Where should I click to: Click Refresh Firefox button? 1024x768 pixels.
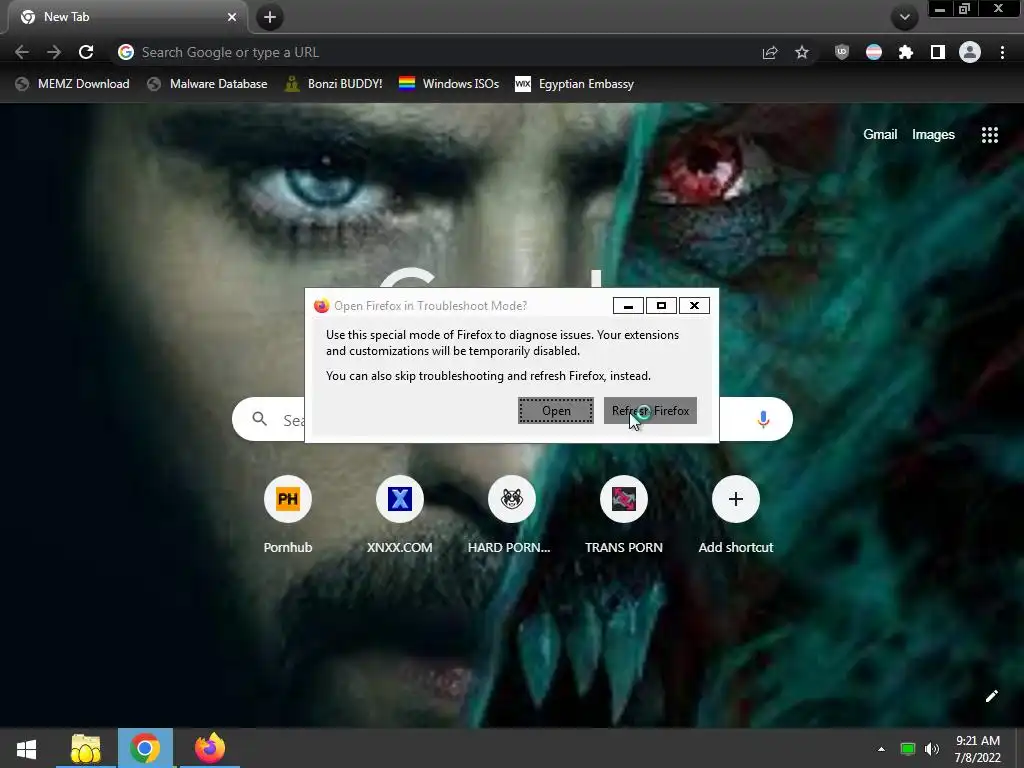pyautogui.click(x=650, y=411)
